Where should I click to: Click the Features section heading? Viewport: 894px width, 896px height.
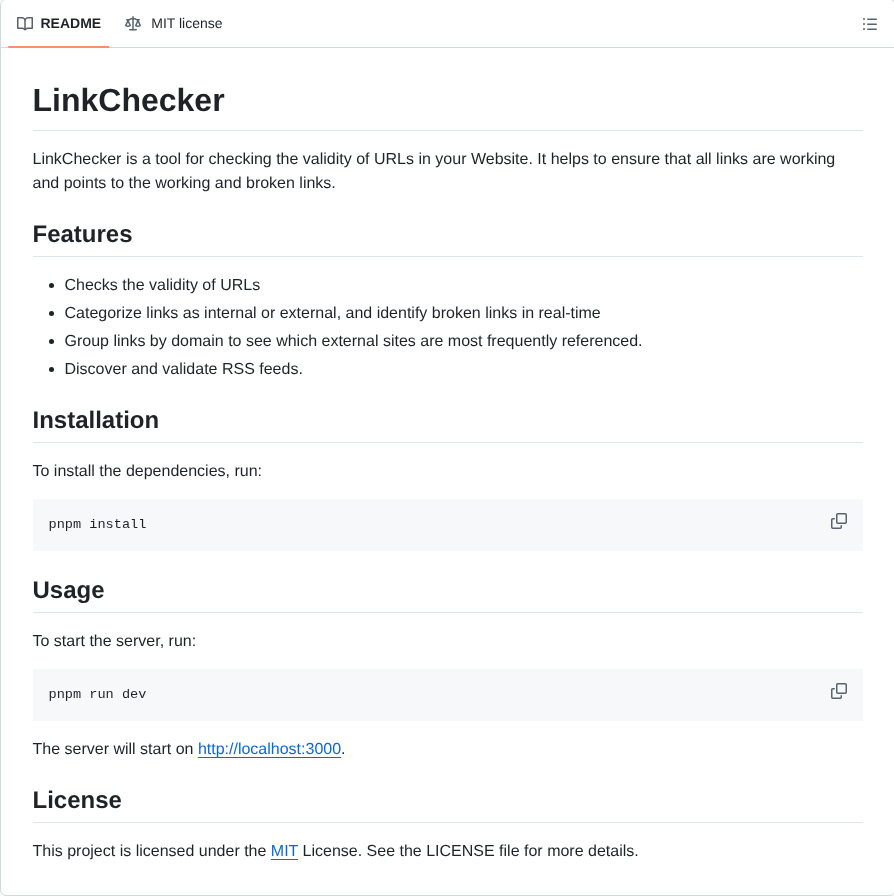point(82,234)
